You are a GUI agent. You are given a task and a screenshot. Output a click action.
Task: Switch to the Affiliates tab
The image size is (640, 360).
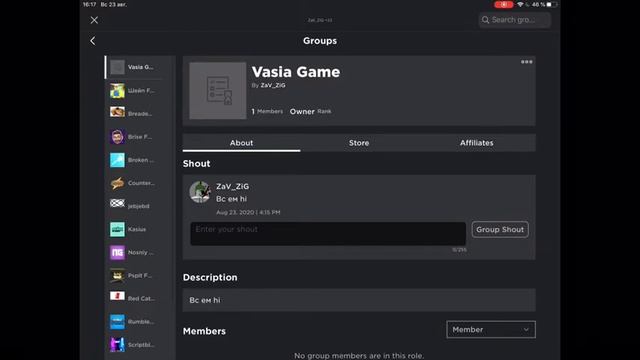click(477, 143)
